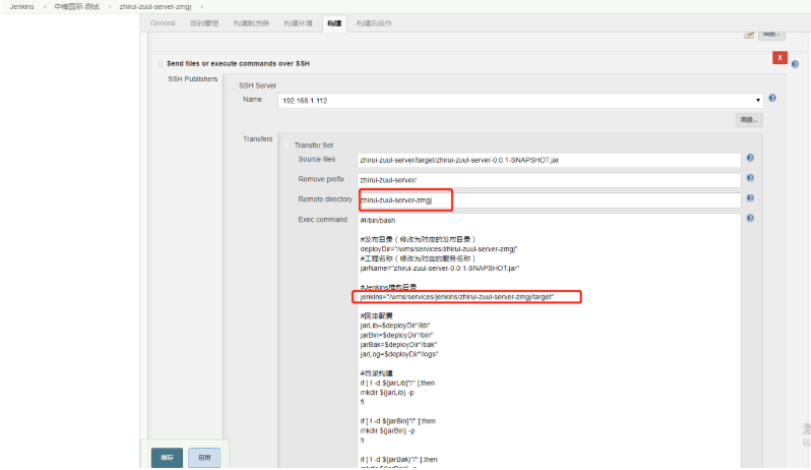Open the zhirui-zuul-server-zmgj breadcrumb link
The height and width of the screenshot is (470, 811).
pyautogui.click(x=155, y=7)
